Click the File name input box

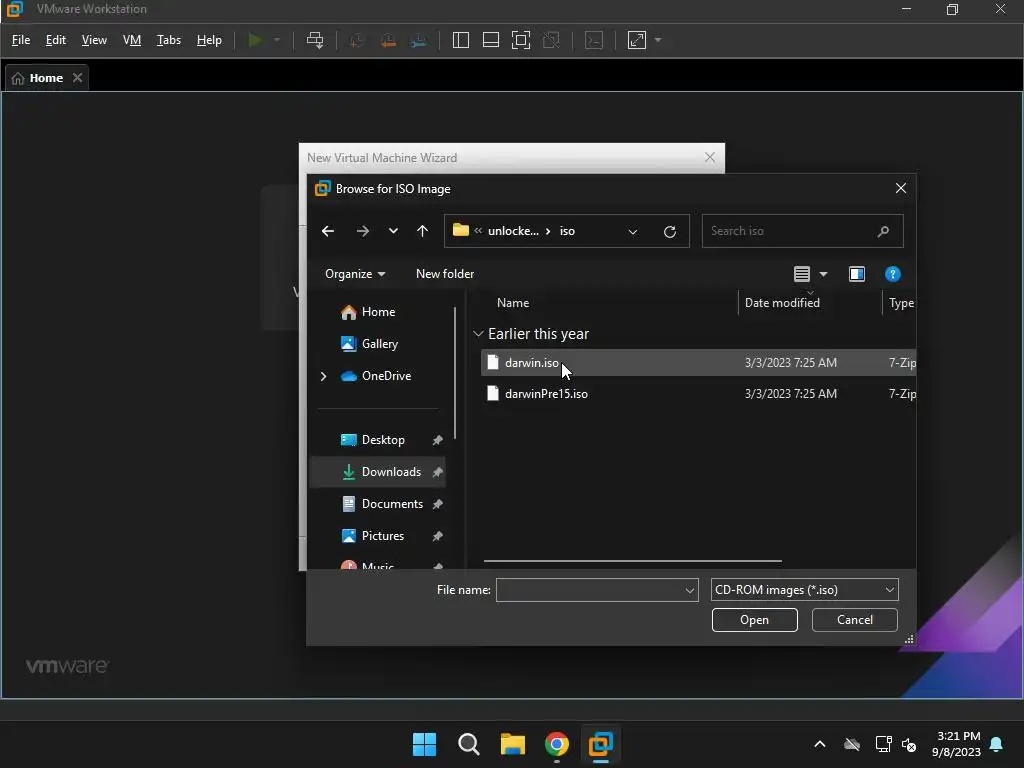(597, 590)
